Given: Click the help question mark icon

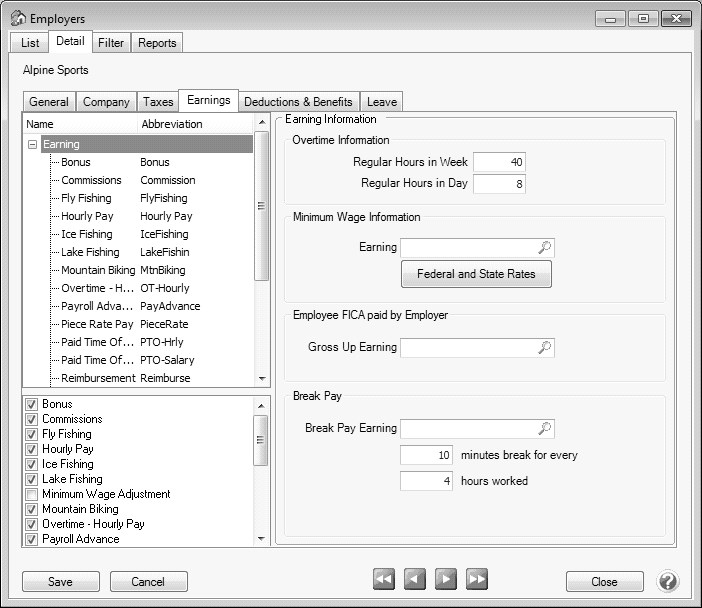Looking at the screenshot, I should coord(668,581).
